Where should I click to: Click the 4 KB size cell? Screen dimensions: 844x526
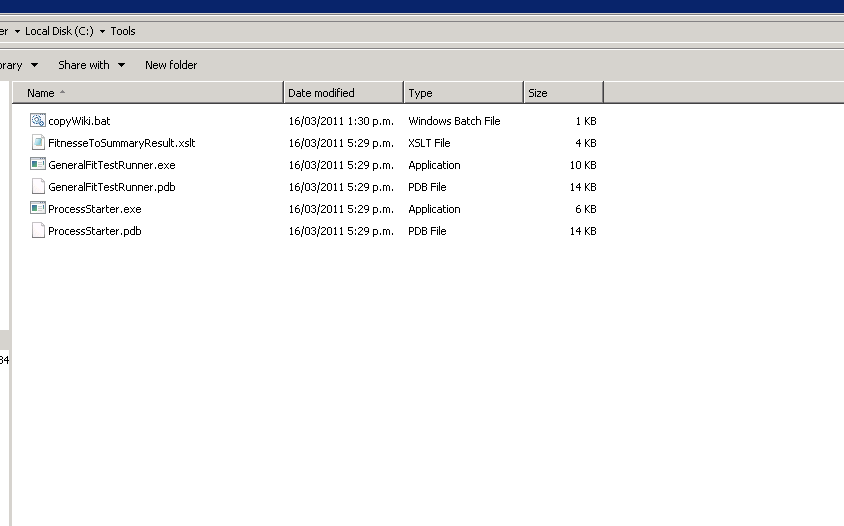pyautogui.click(x=586, y=143)
